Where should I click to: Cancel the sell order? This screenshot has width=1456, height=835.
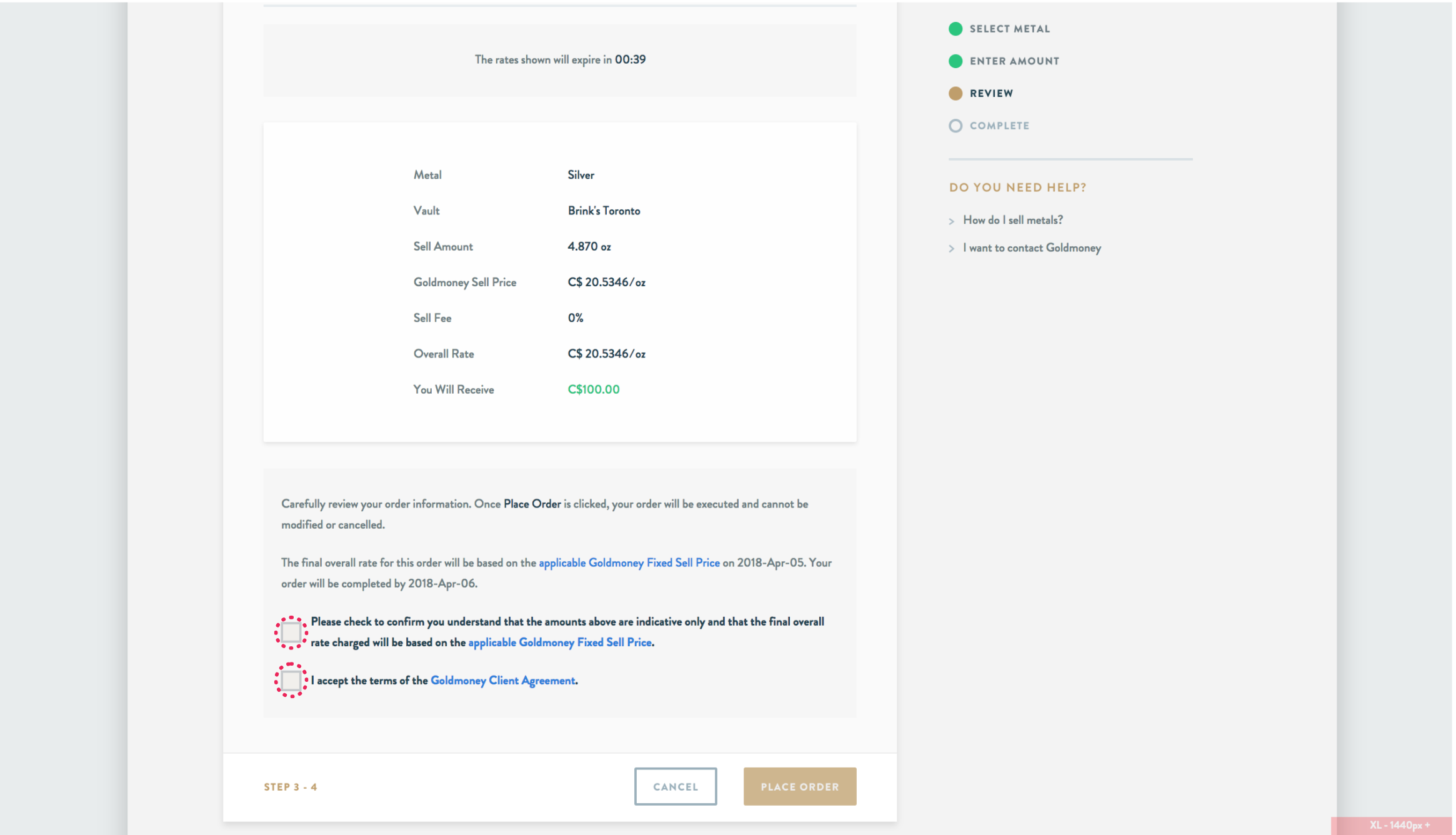(676, 786)
